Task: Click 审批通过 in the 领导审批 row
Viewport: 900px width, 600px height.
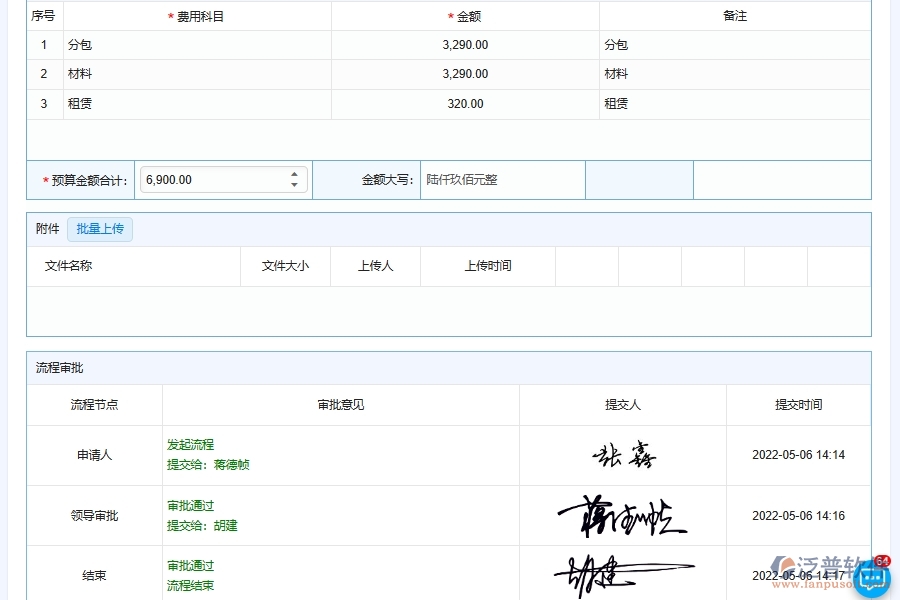Action: tap(190, 505)
